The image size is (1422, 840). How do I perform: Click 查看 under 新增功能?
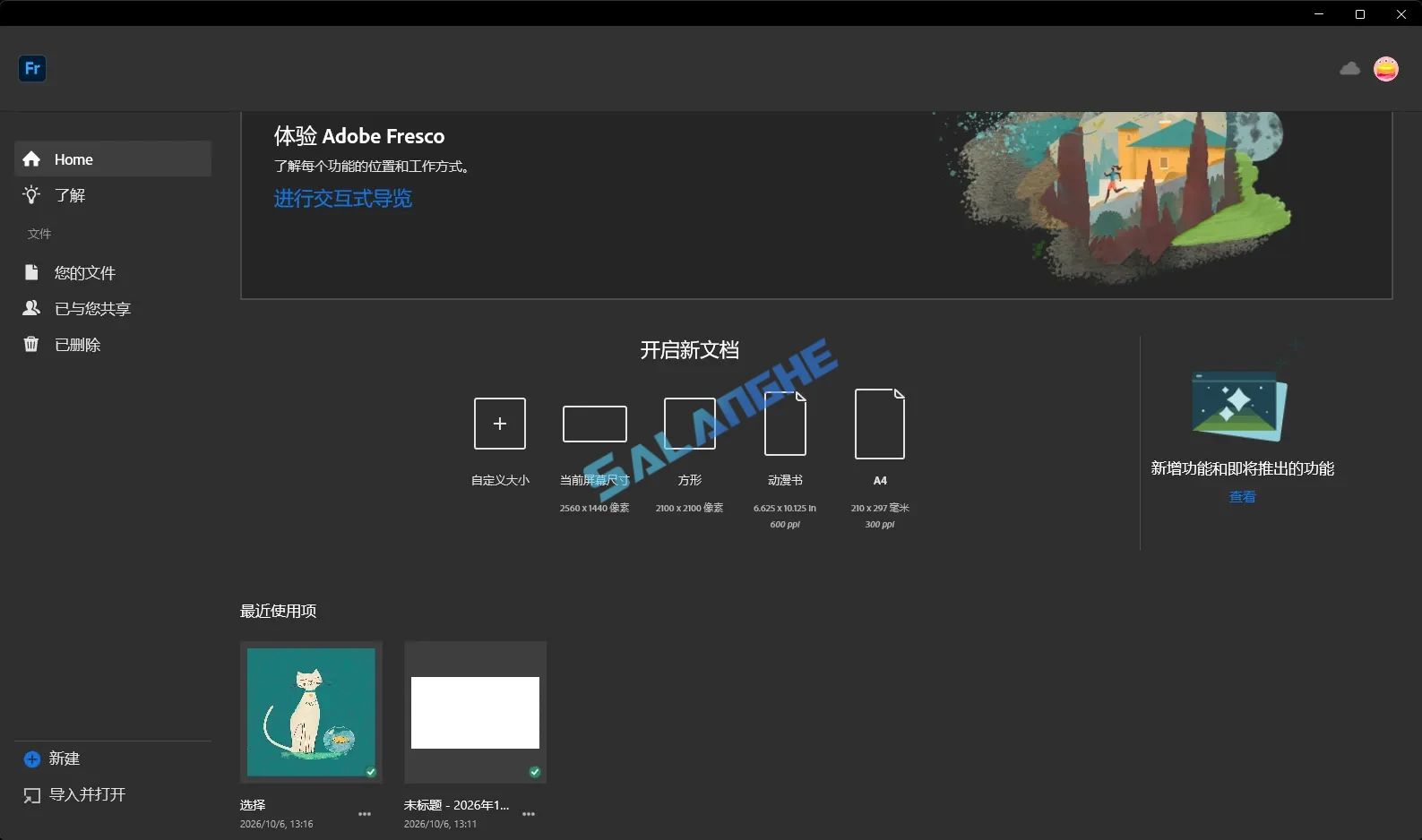(x=1242, y=497)
